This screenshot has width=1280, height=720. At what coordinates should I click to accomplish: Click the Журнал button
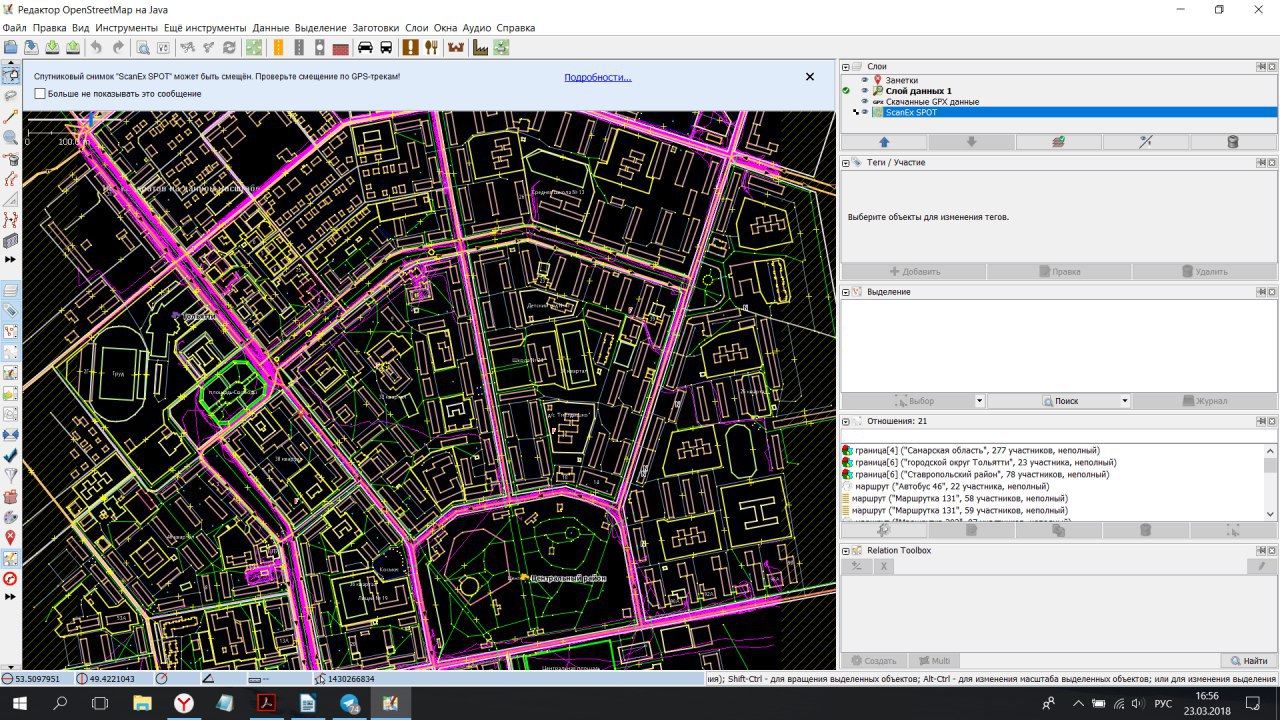click(x=1205, y=401)
